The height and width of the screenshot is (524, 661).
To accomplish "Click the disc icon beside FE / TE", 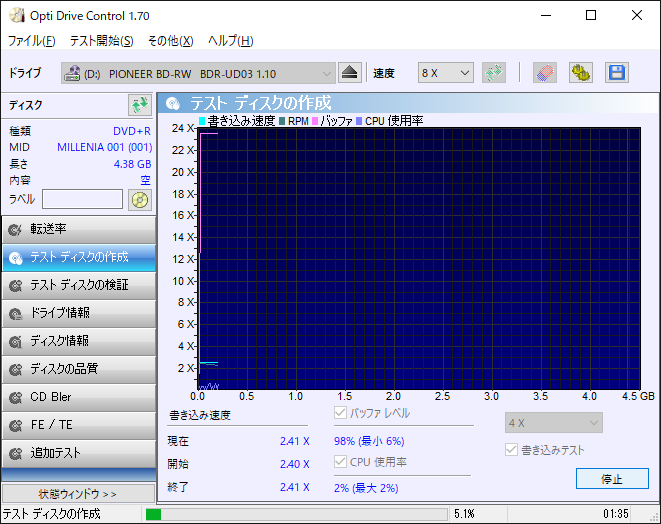I will [x=16, y=425].
